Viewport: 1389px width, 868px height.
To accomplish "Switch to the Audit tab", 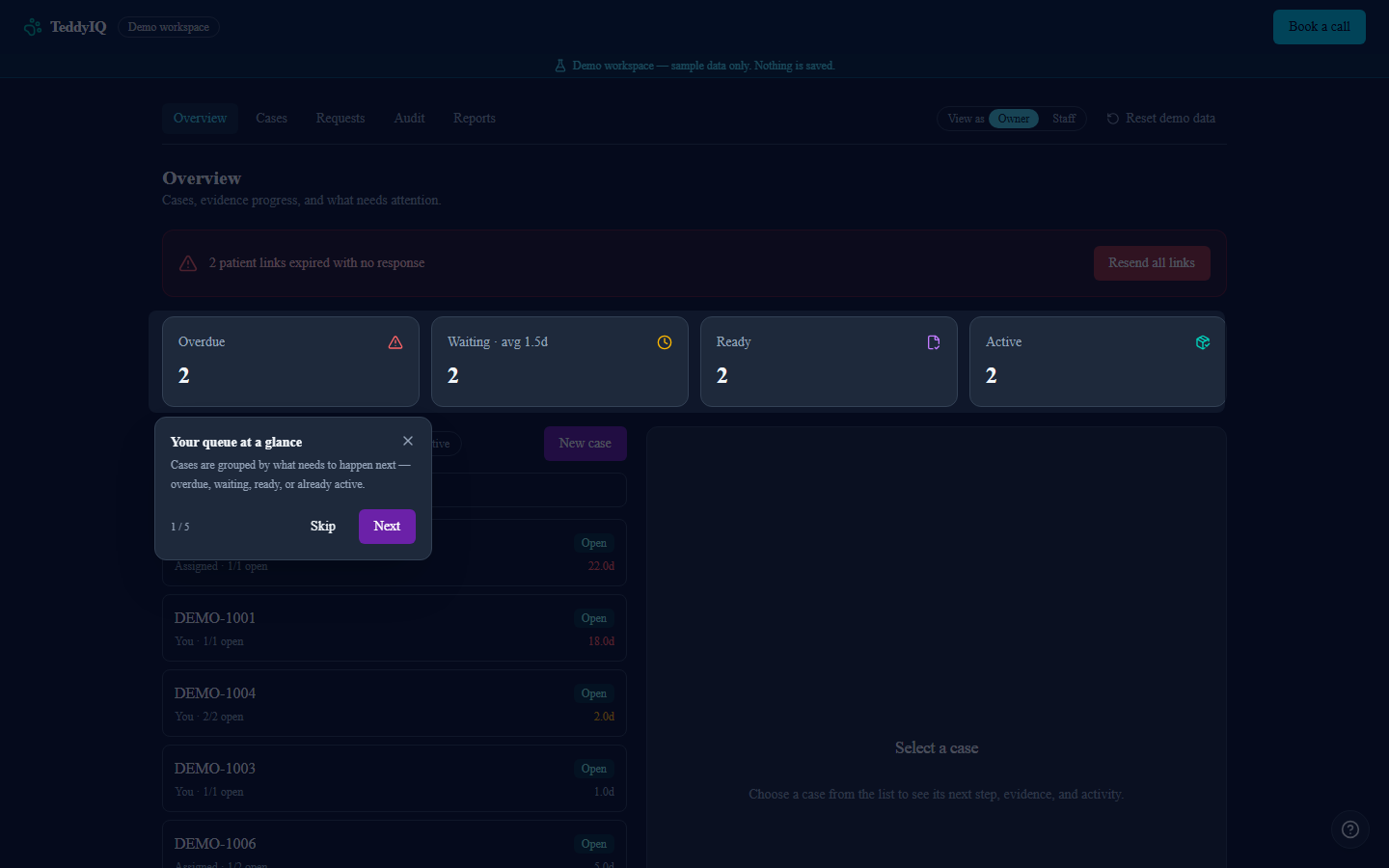I will coord(410,119).
